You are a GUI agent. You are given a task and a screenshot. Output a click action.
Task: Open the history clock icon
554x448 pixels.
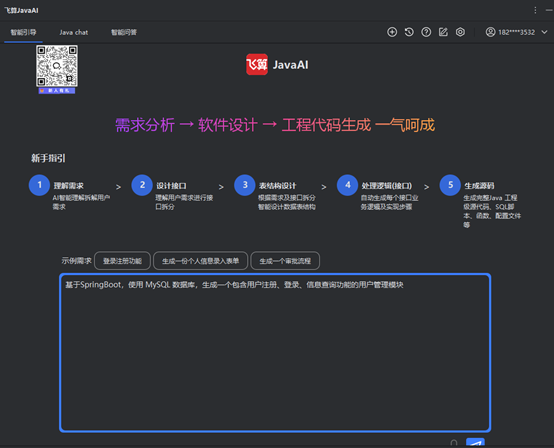point(409,32)
